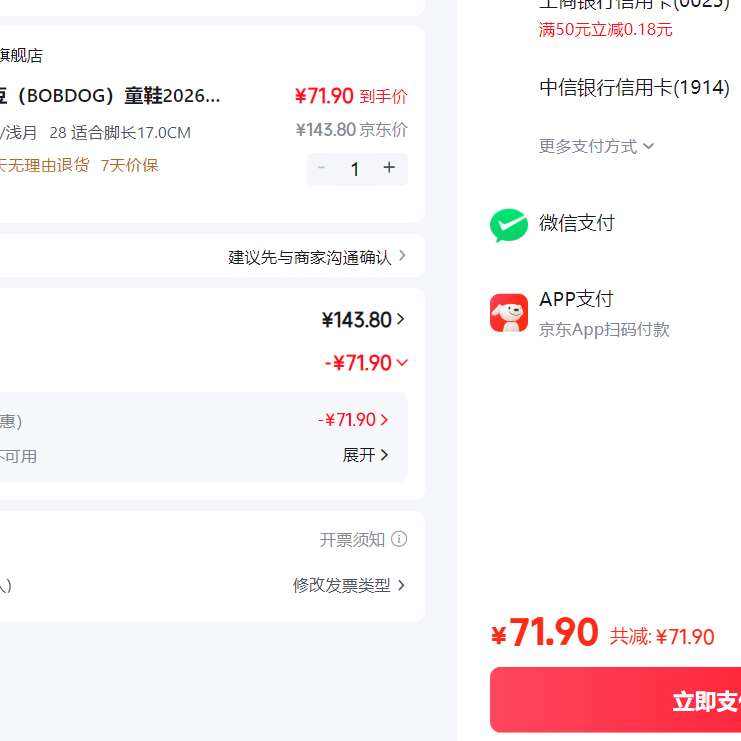Click the BOBDOG 童鞋 product title
Screen dimensions: 741x741
point(110,96)
